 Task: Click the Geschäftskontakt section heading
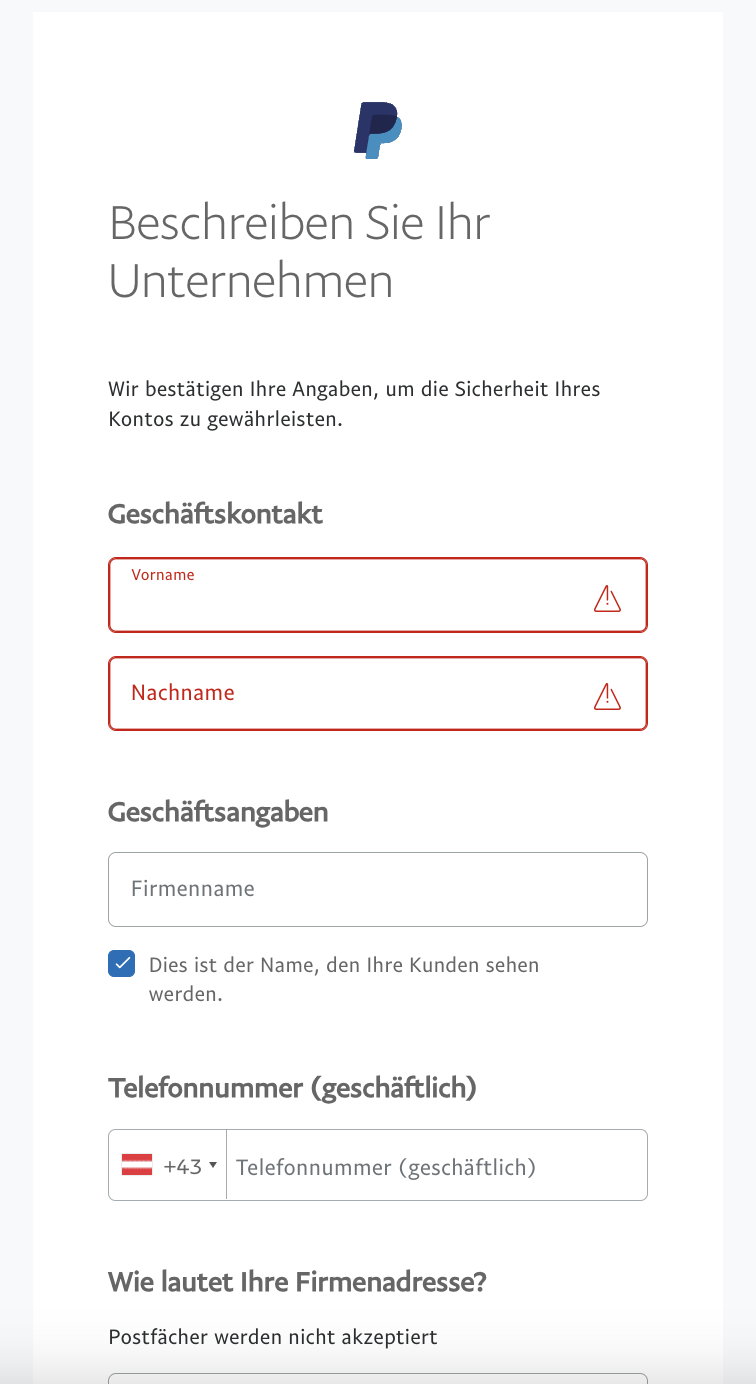215,514
